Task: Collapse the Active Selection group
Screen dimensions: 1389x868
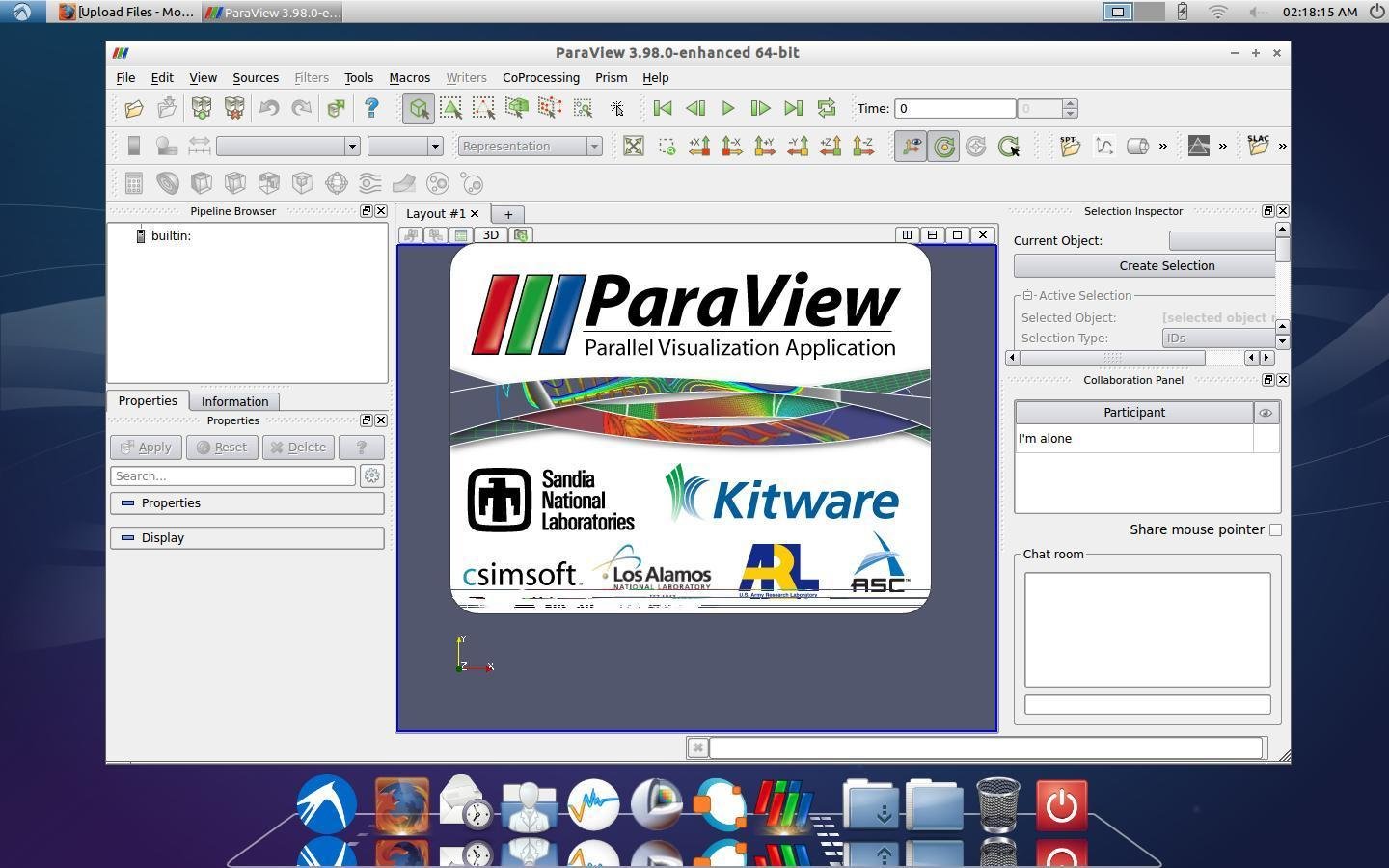Action: point(1028,295)
